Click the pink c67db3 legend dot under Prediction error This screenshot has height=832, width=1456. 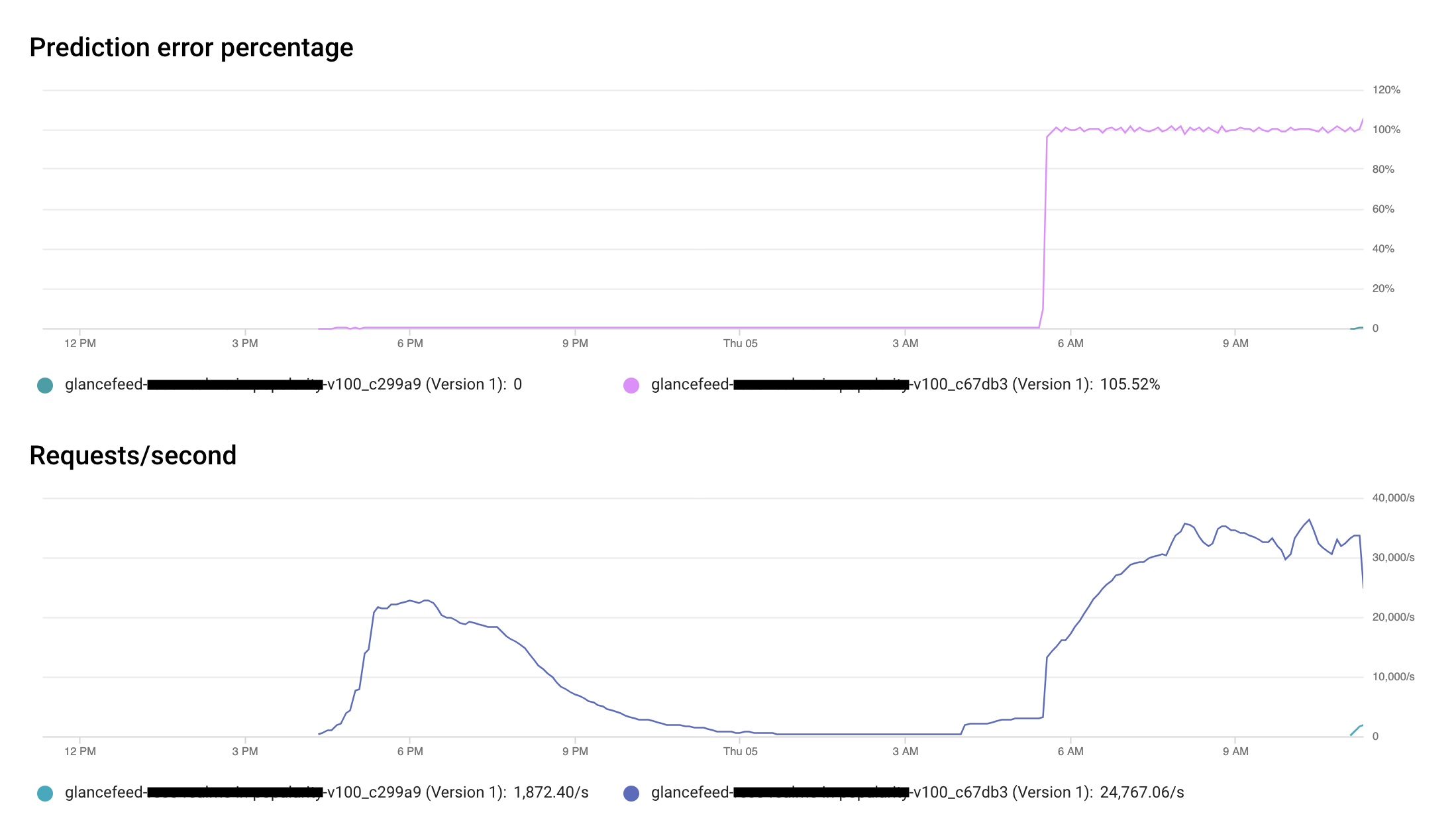click(x=631, y=386)
